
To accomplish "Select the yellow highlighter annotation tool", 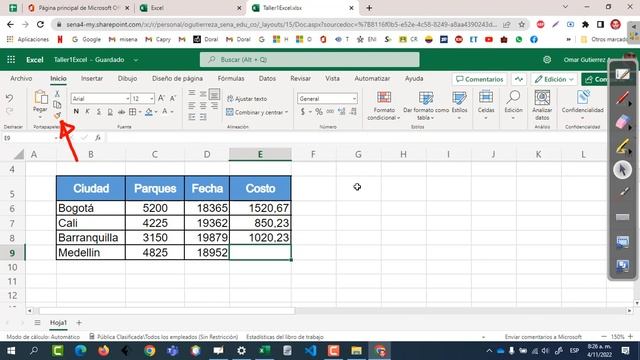I will 622,146.
